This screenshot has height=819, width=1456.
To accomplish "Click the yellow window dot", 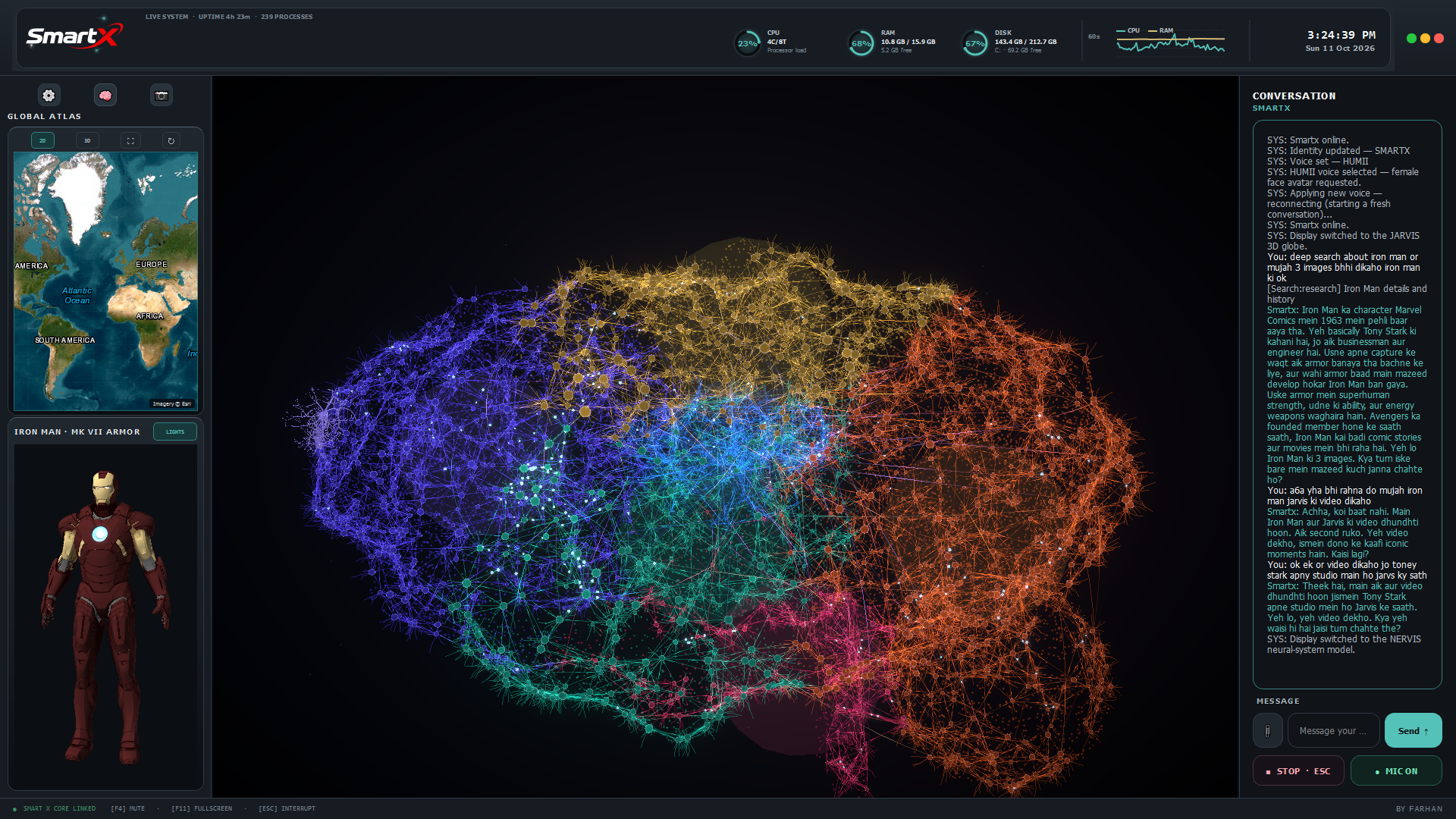I will tap(1425, 39).
